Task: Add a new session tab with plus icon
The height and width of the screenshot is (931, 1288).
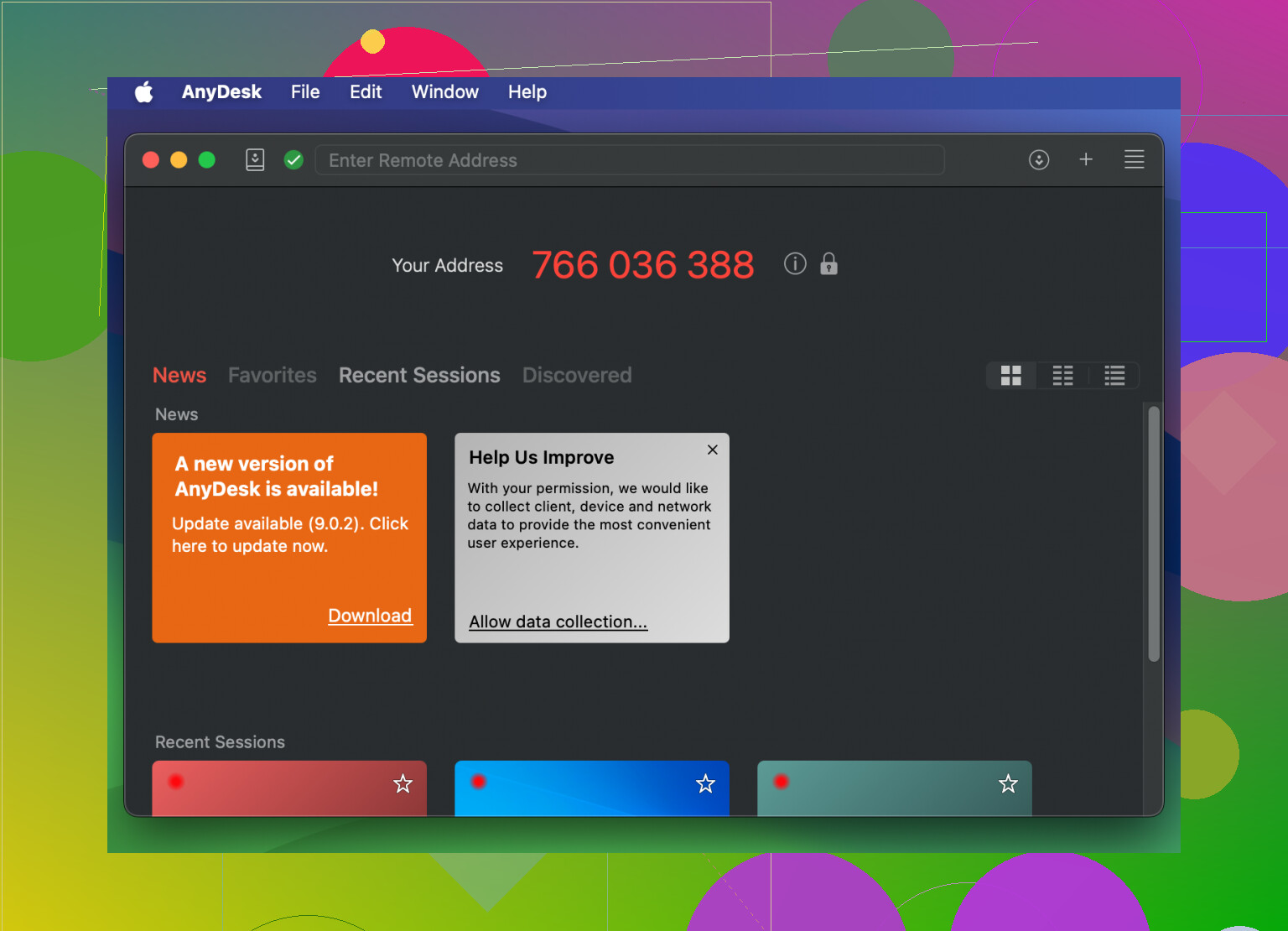Action: click(1086, 159)
